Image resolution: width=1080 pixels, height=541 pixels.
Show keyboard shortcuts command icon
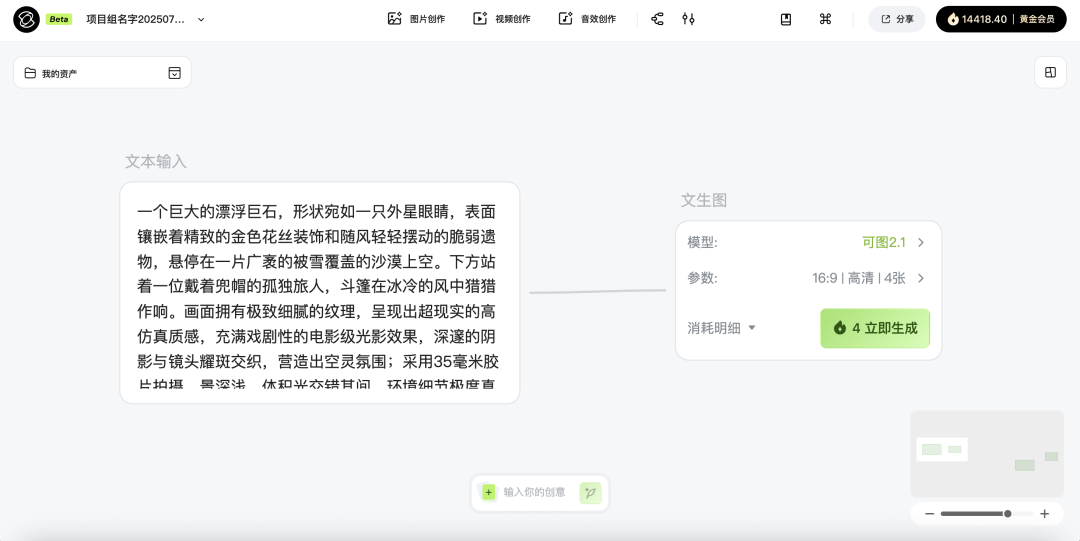click(x=825, y=19)
